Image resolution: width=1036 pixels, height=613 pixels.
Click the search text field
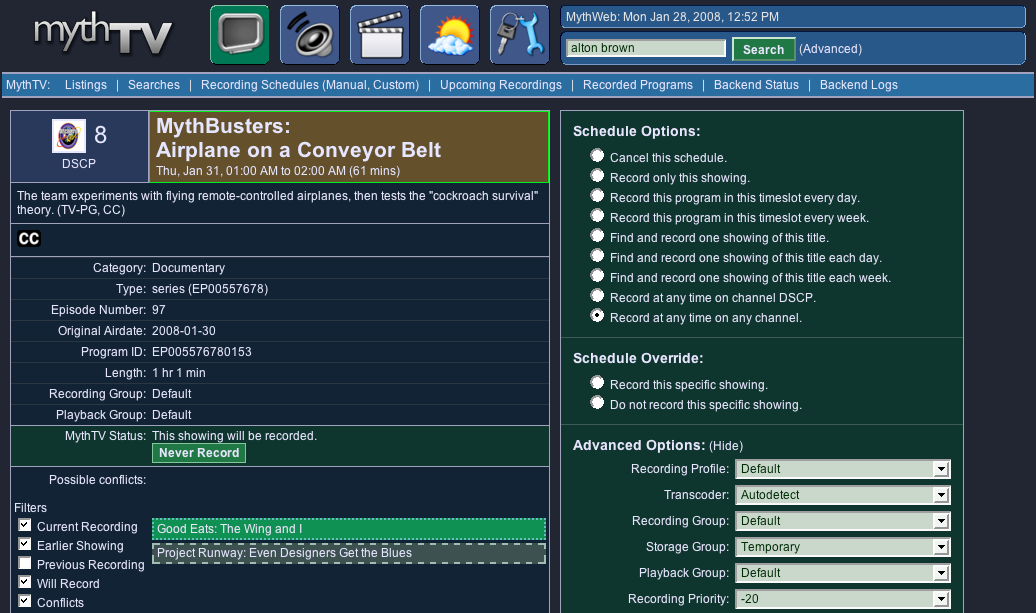pos(645,48)
